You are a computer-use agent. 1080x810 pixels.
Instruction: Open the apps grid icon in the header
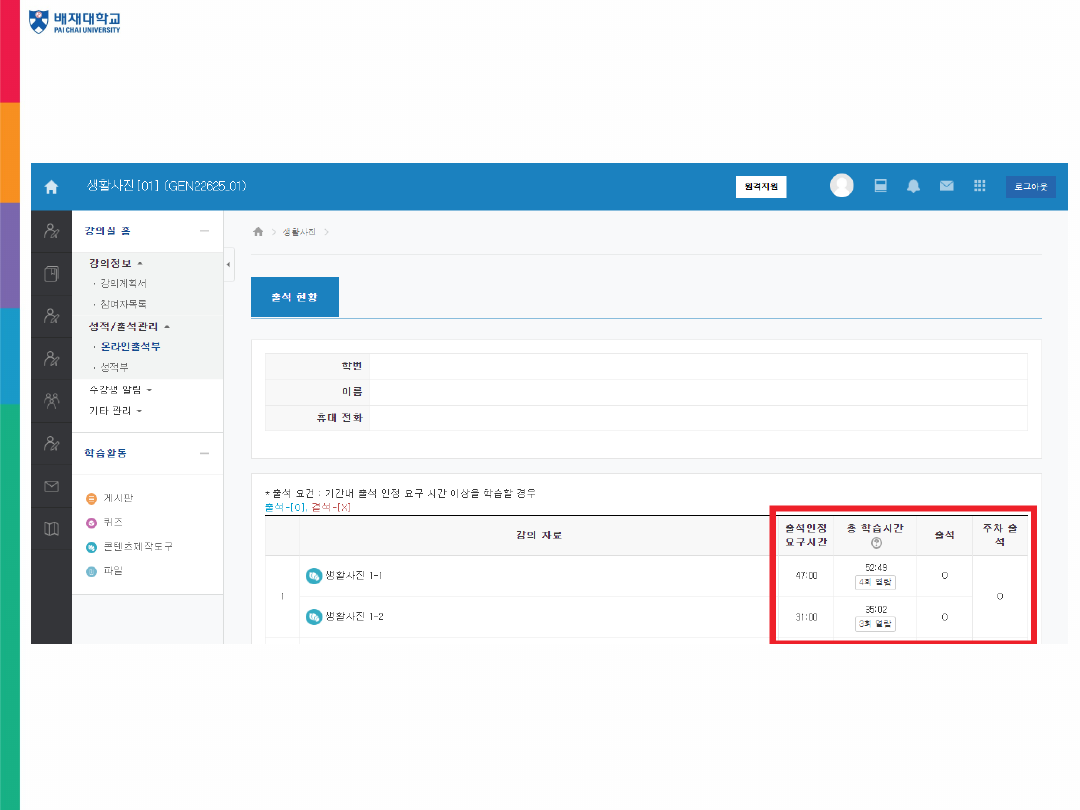(x=979, y=186)
